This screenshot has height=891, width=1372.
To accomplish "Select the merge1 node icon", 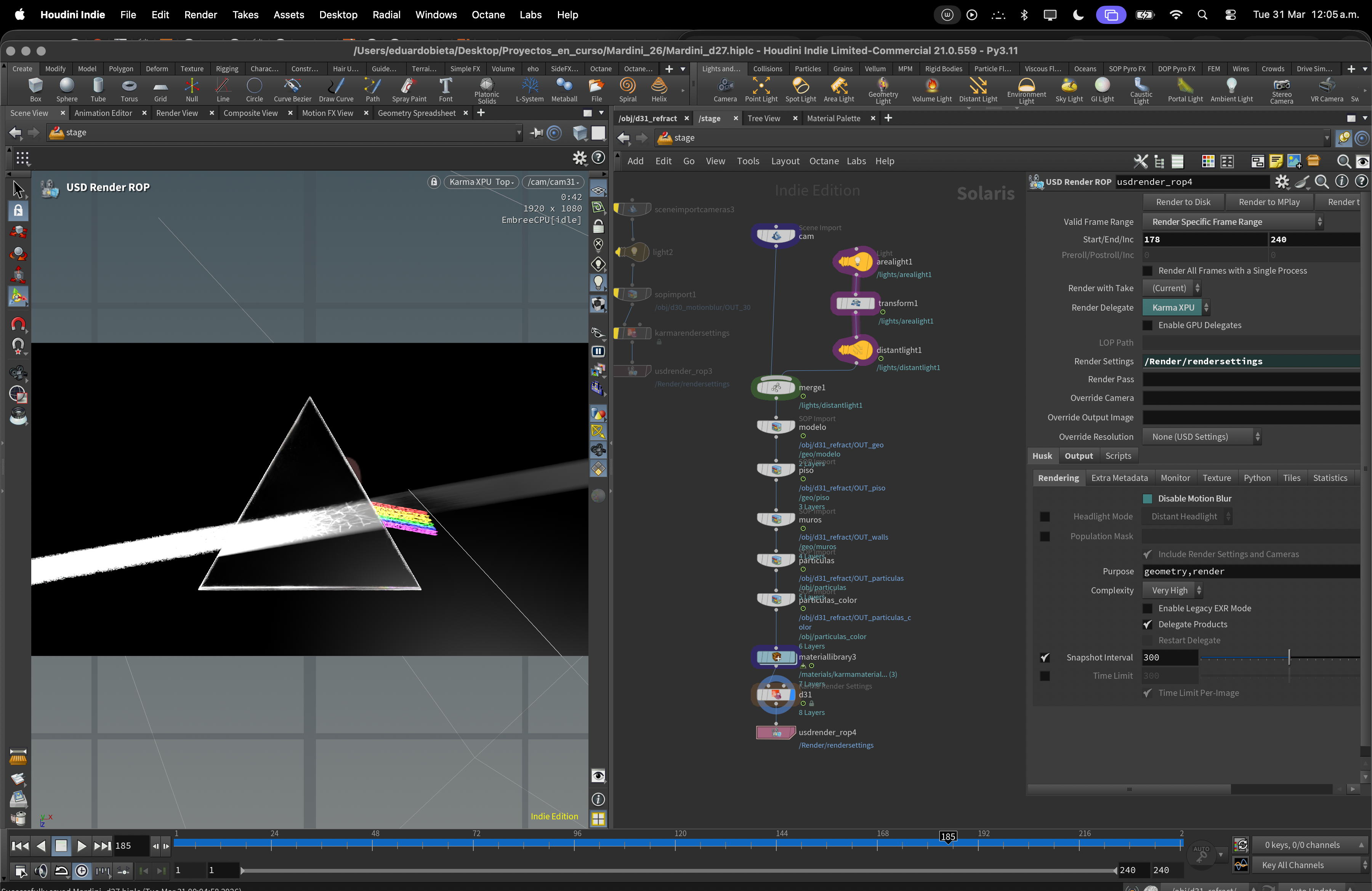I will tap(775, 388).
